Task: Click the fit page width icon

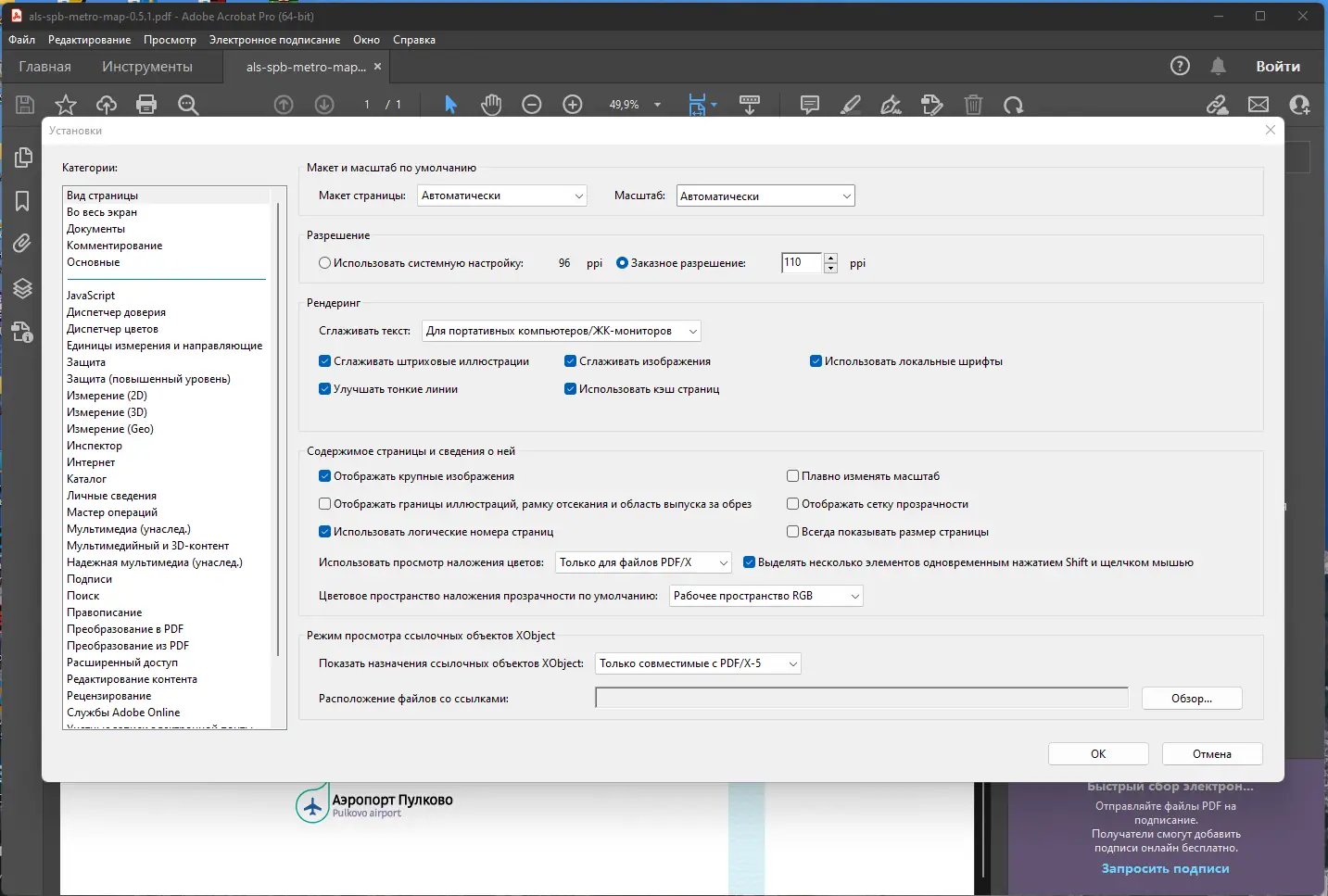Action: (698, 105)
